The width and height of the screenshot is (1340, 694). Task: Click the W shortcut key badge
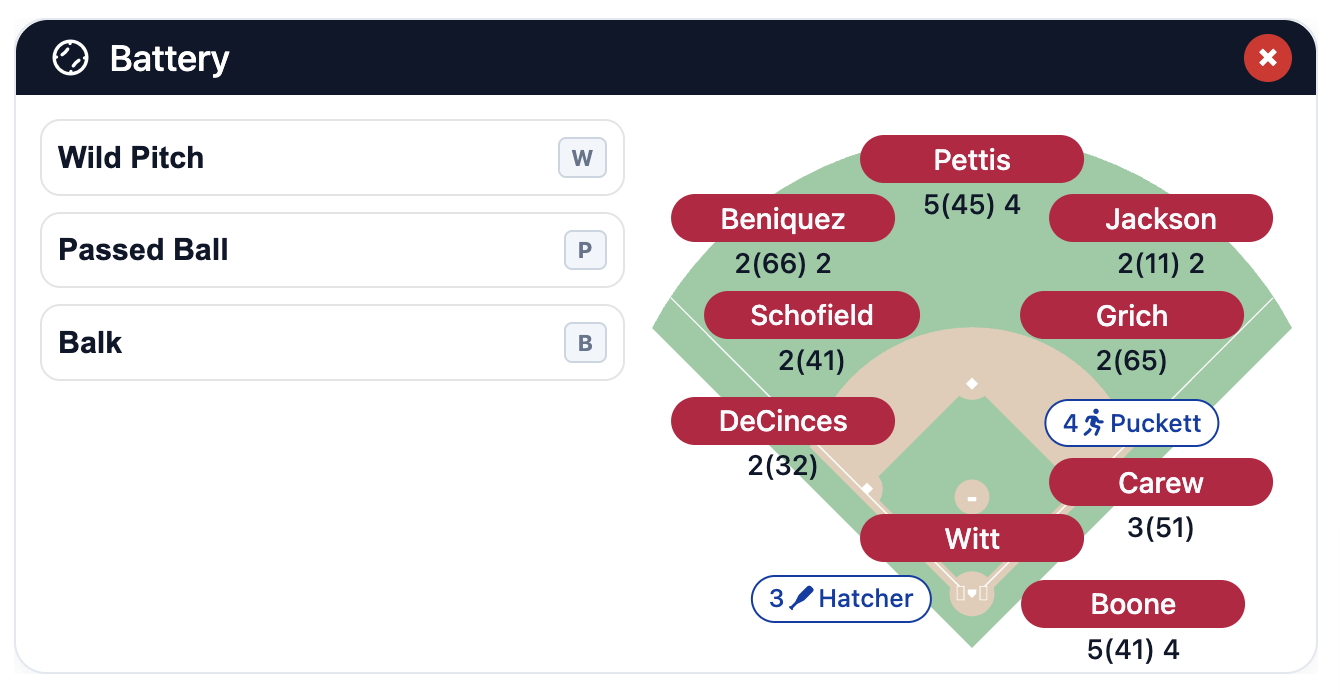[582, 158]
